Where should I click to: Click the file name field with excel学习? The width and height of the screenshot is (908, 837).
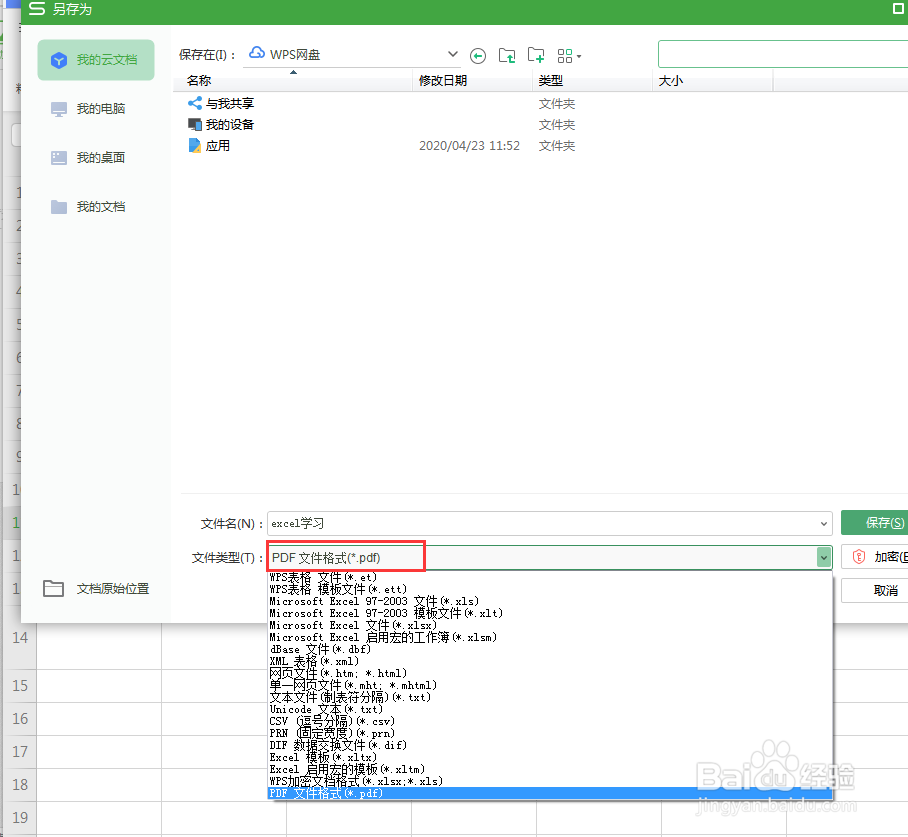pos(550,524)
